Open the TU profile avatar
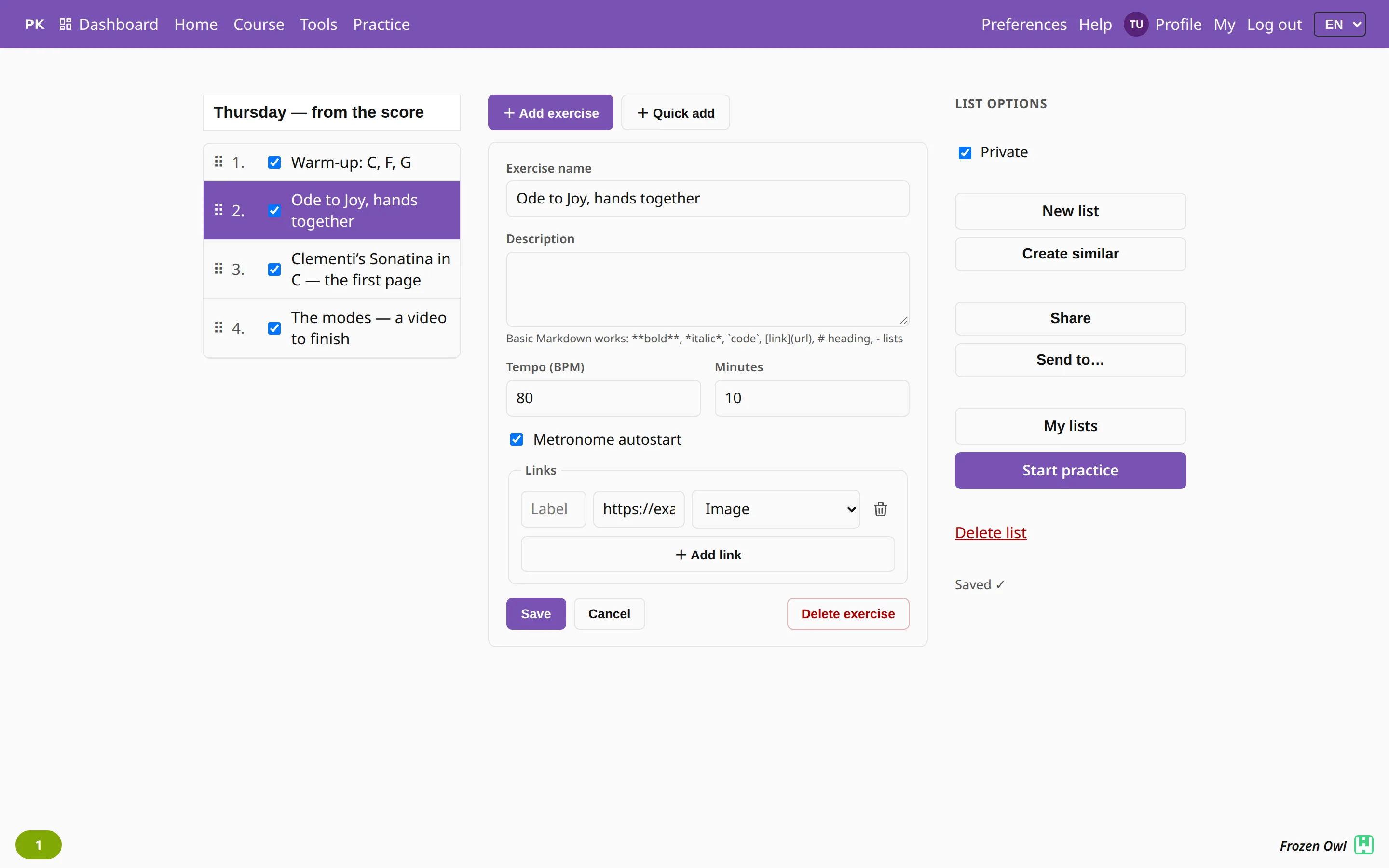The height and width of the screenshot is (868, 1389). click(x=1136, y=24)
